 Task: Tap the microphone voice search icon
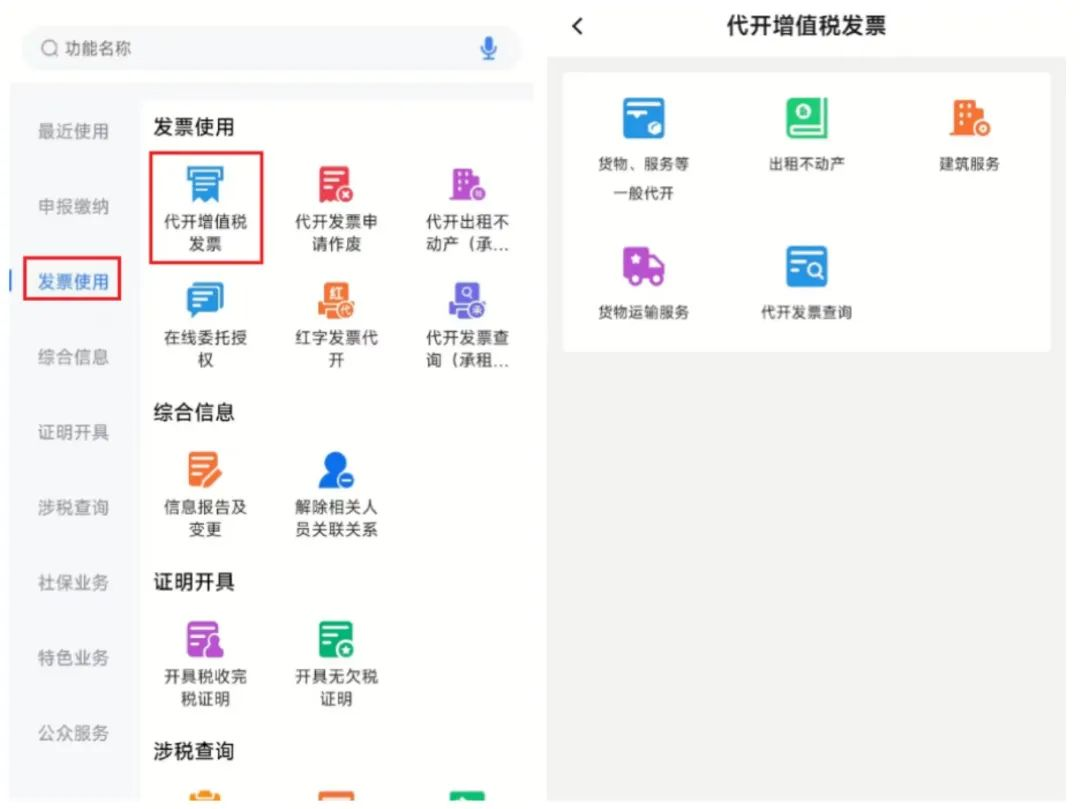[488, 48]
